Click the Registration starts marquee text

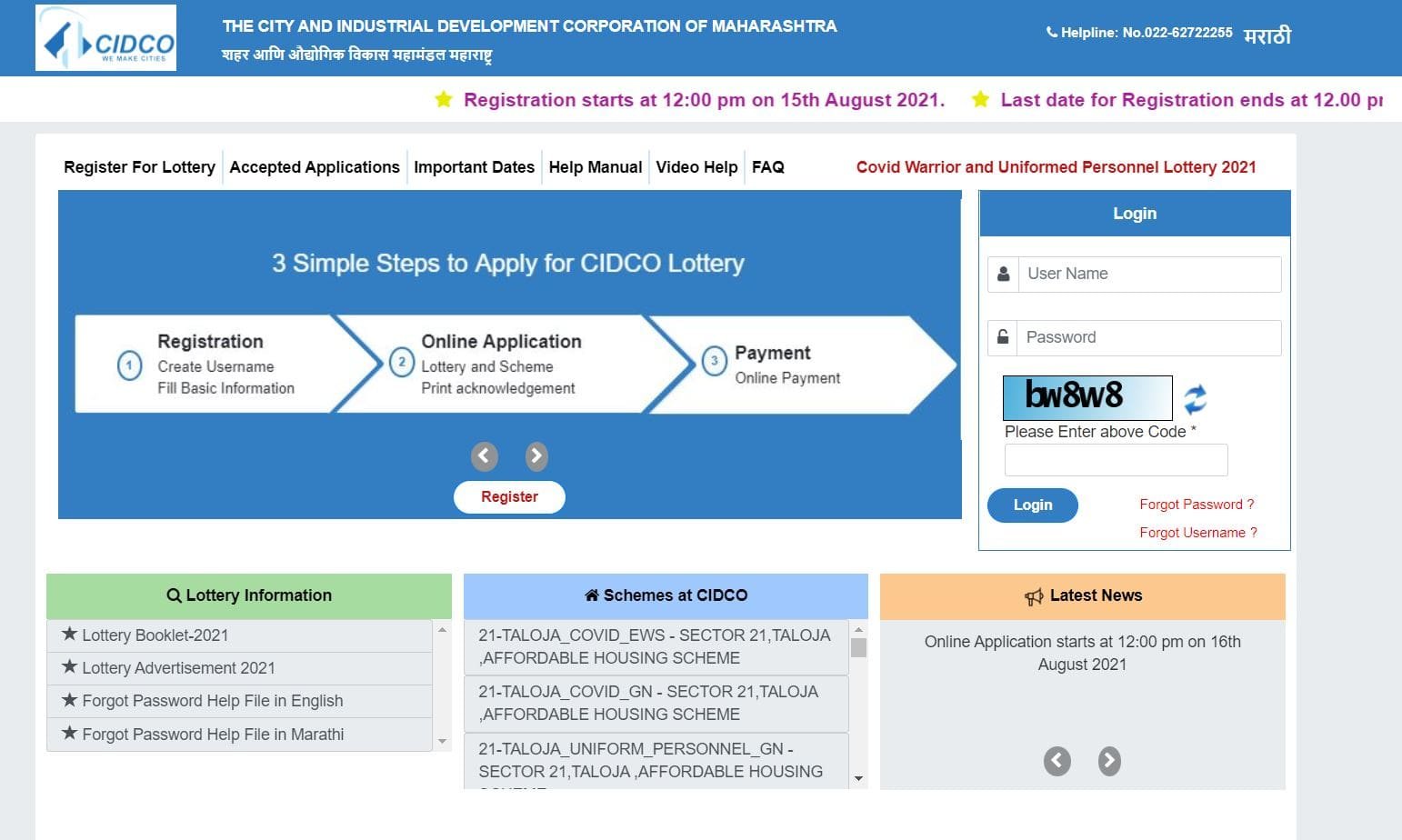[704, 100]
